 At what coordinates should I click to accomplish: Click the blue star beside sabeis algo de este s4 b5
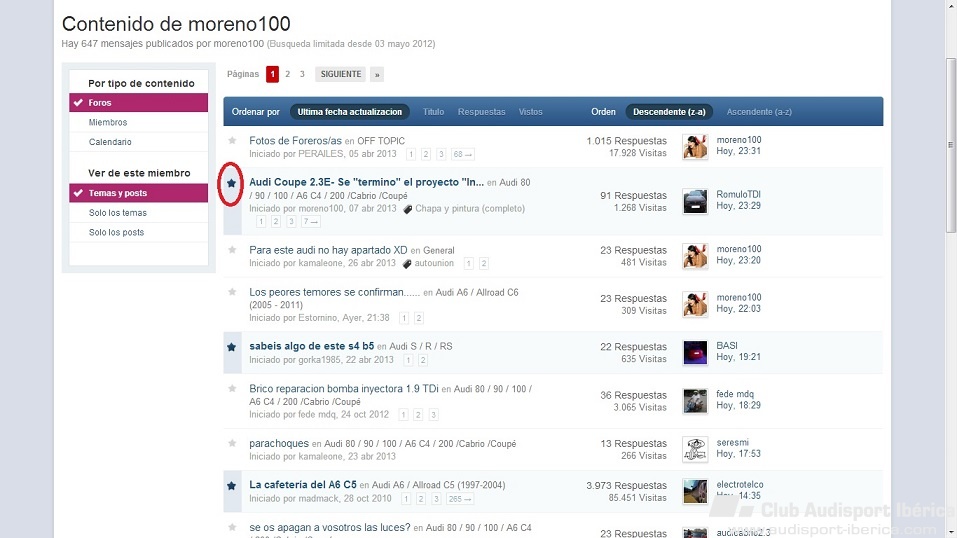[231, 347]
